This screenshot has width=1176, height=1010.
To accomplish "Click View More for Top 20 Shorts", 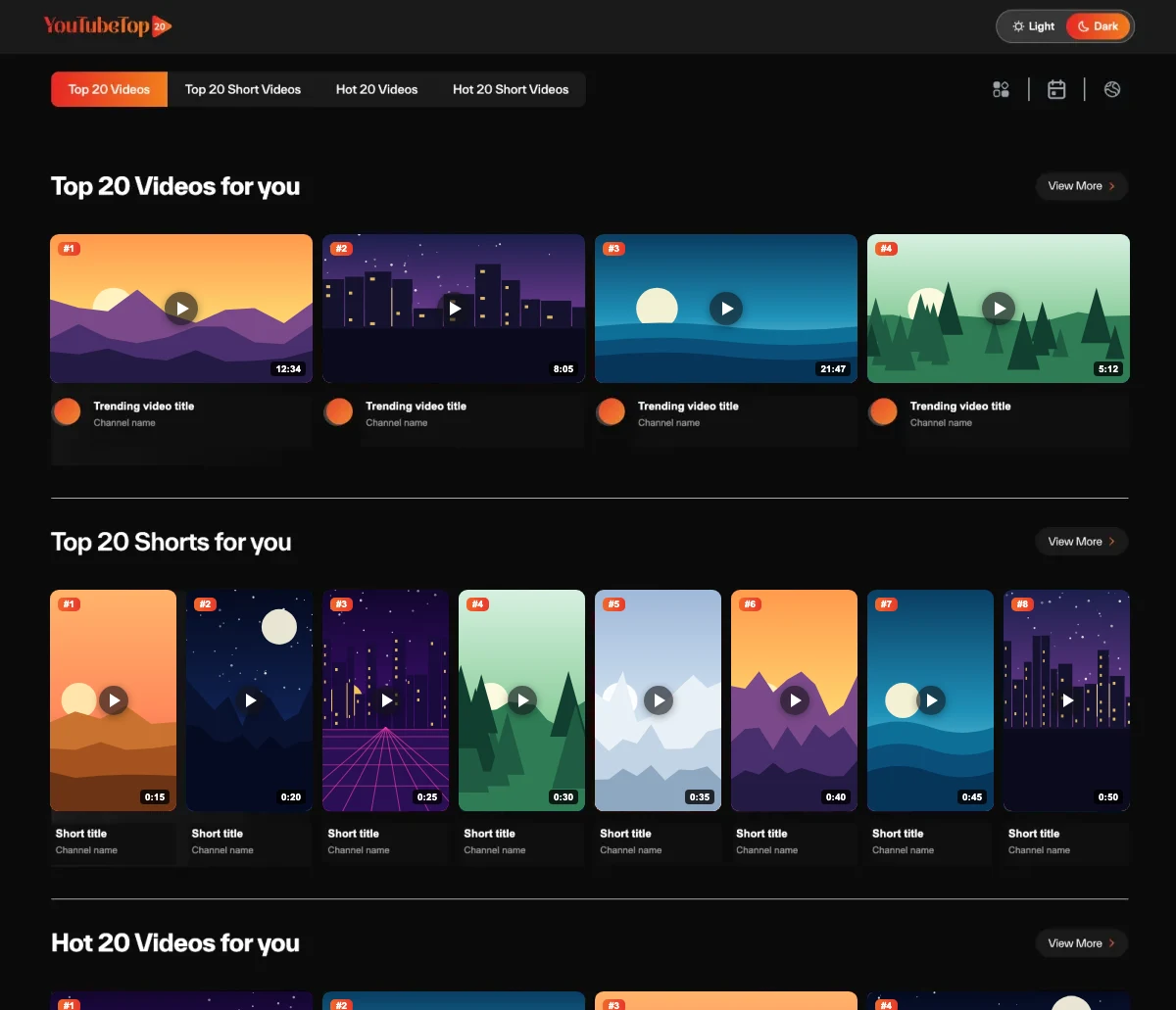I will [1082, 542].
